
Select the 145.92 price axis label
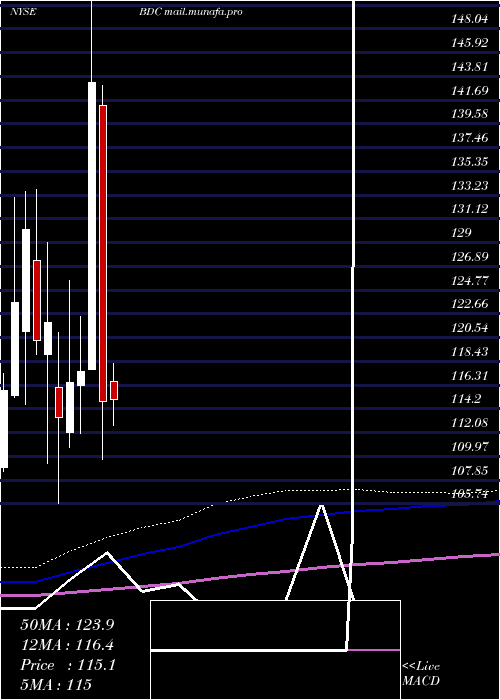click(x=469, y=43)
